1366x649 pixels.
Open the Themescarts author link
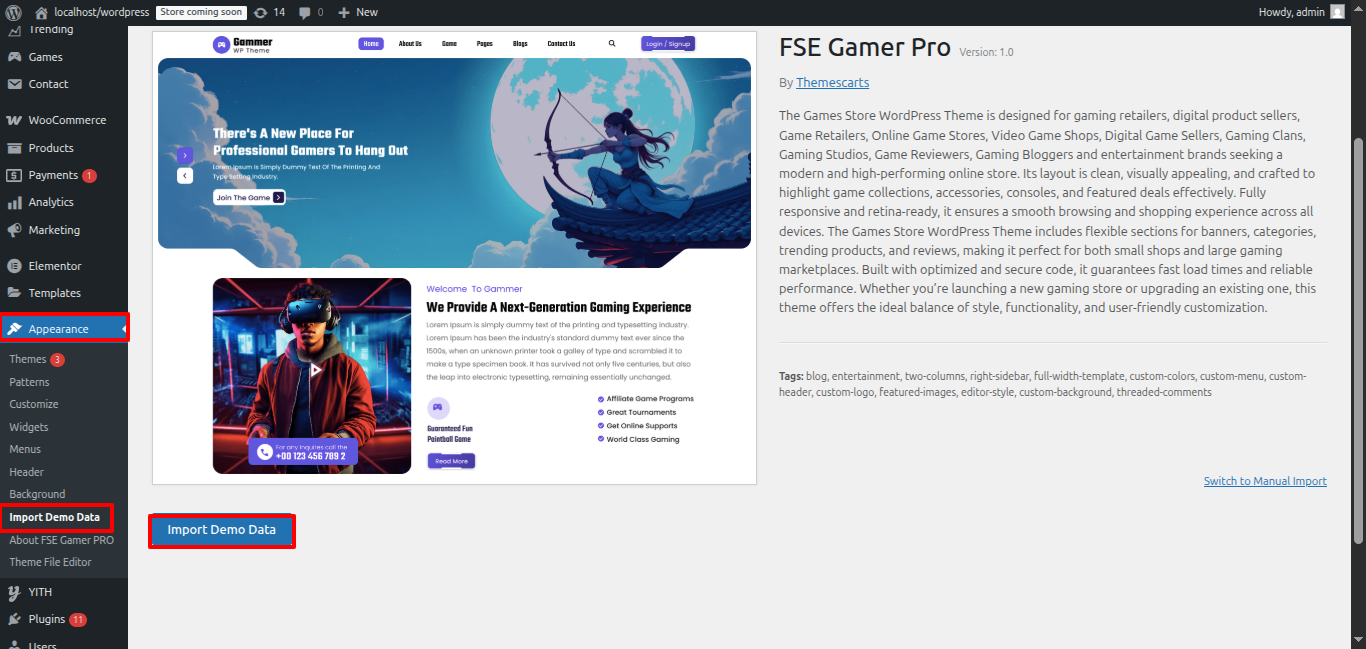832,82
